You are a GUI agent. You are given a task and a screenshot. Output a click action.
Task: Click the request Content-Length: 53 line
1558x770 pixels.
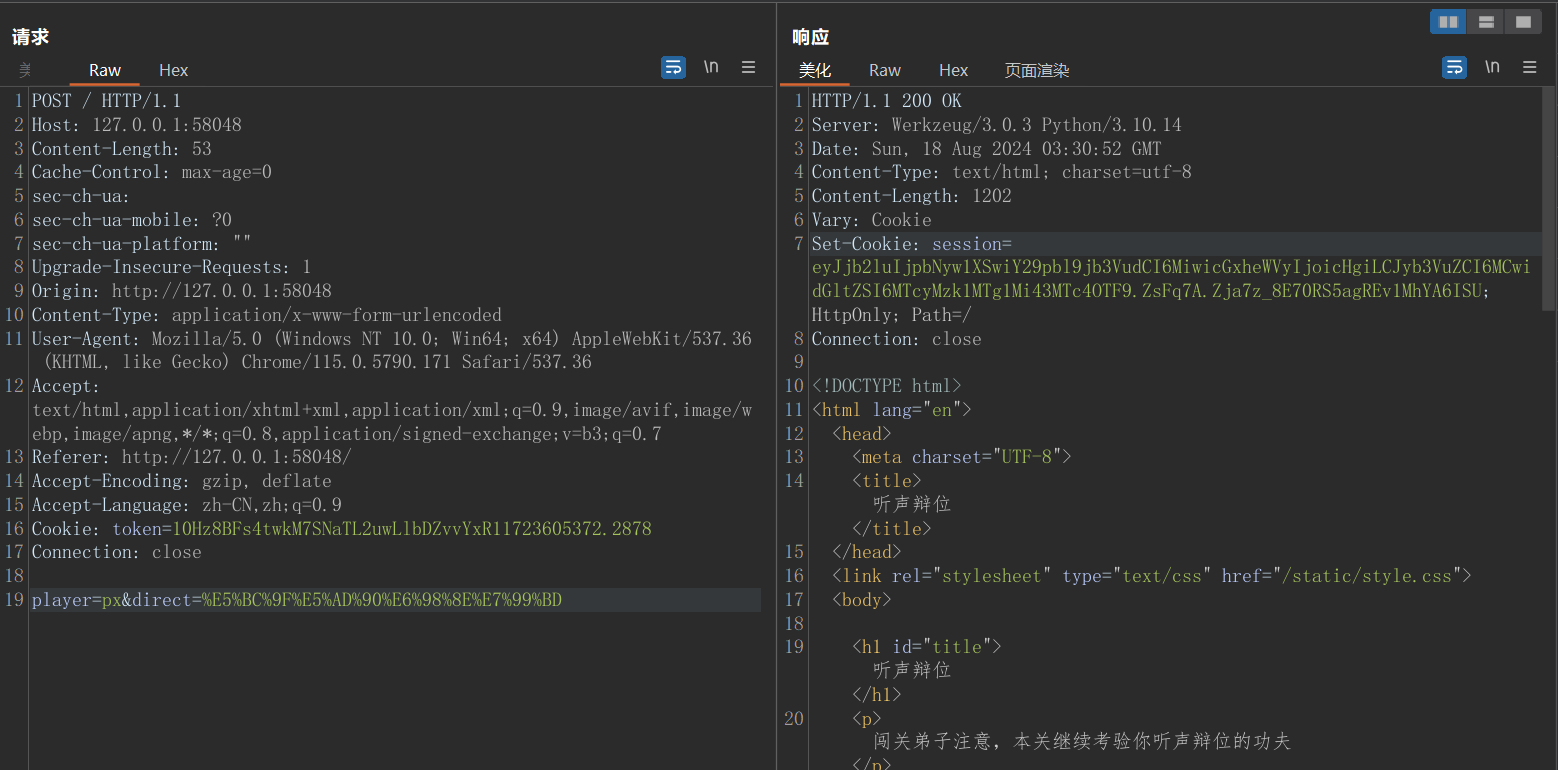121,149
